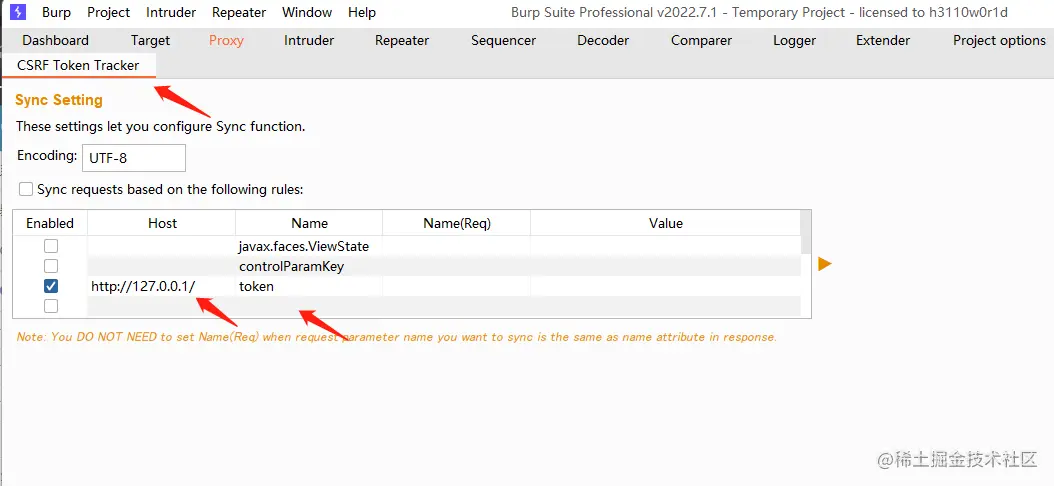Click the Host column header
1054x486 pixels.
(x=162, y=223)
